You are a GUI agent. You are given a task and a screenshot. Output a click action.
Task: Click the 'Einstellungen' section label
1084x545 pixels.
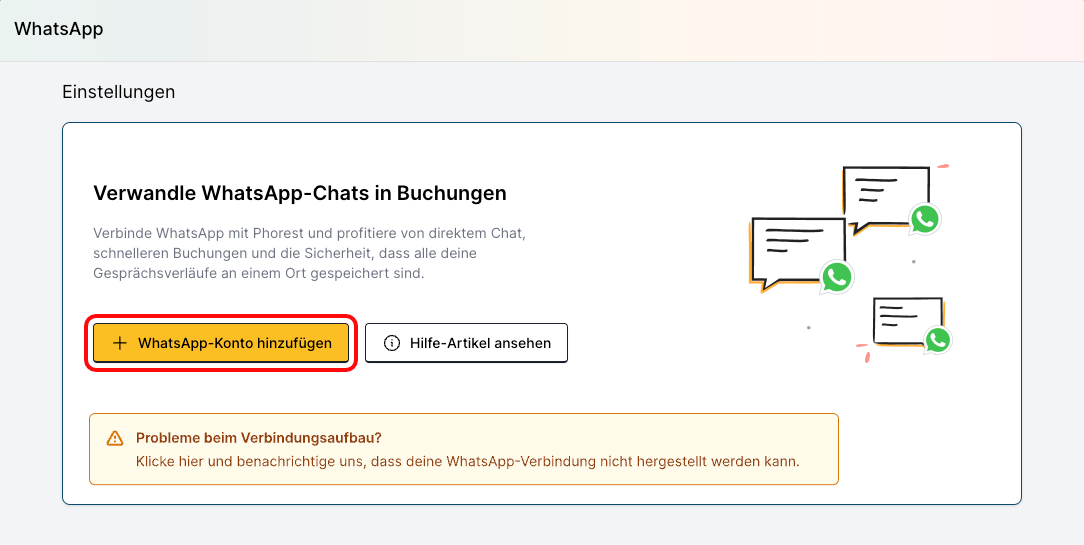[118, 92]
